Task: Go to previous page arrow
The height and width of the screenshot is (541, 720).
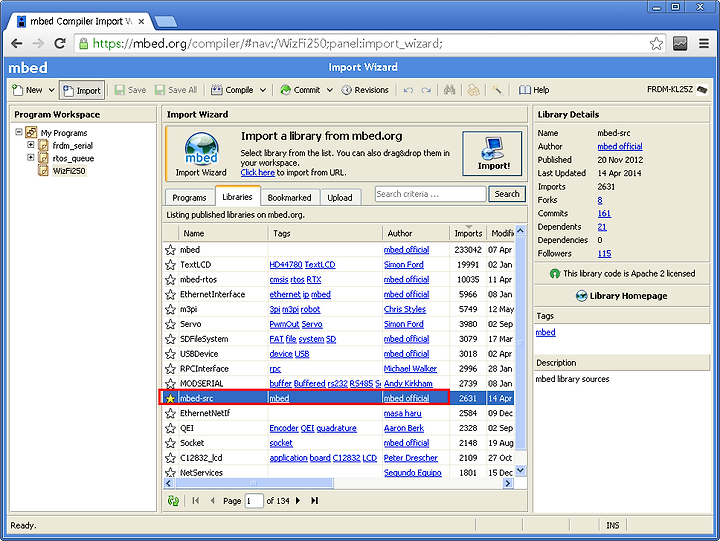Action: coord(212,501)
